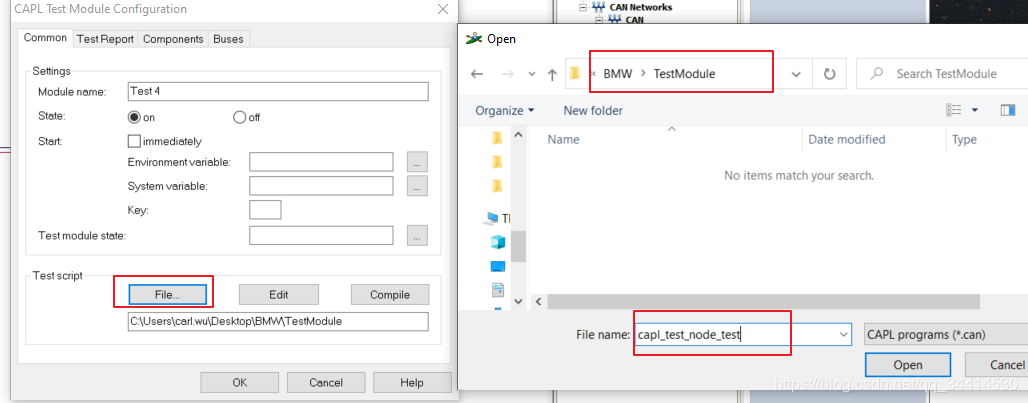Open the Organize menu
Image resolution: width=1028 pixels, height=403 pixels.
click(504, 111)
